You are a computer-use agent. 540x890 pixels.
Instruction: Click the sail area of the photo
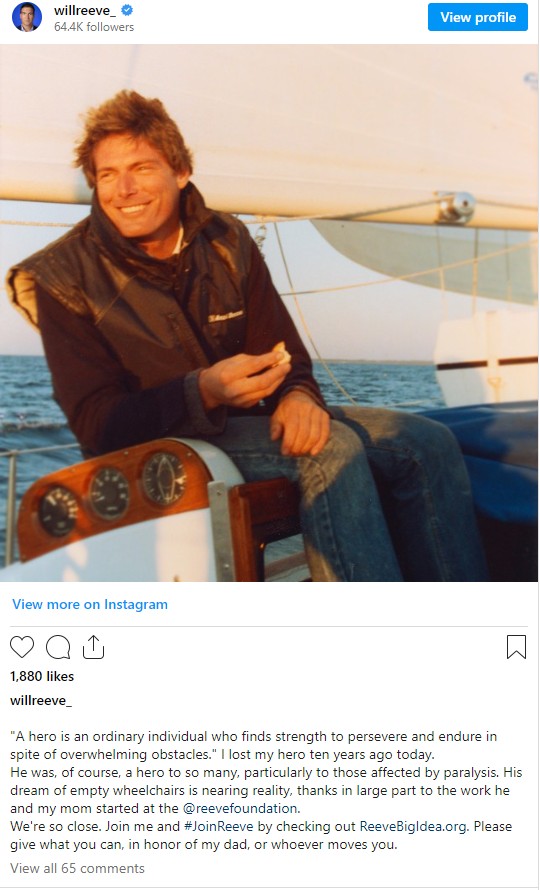(341, 125)
